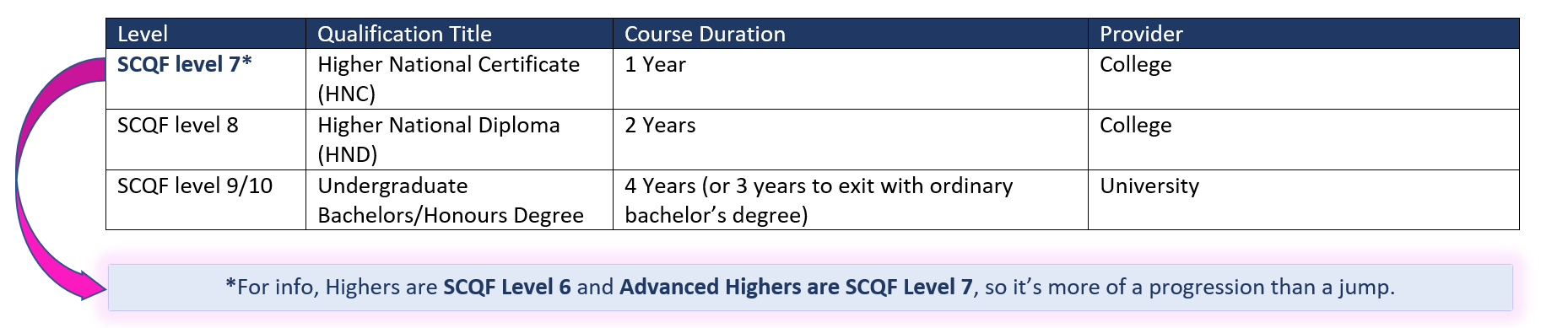Select the Level column header
This screenshot has width=1568, height=328.
point(206,34)
